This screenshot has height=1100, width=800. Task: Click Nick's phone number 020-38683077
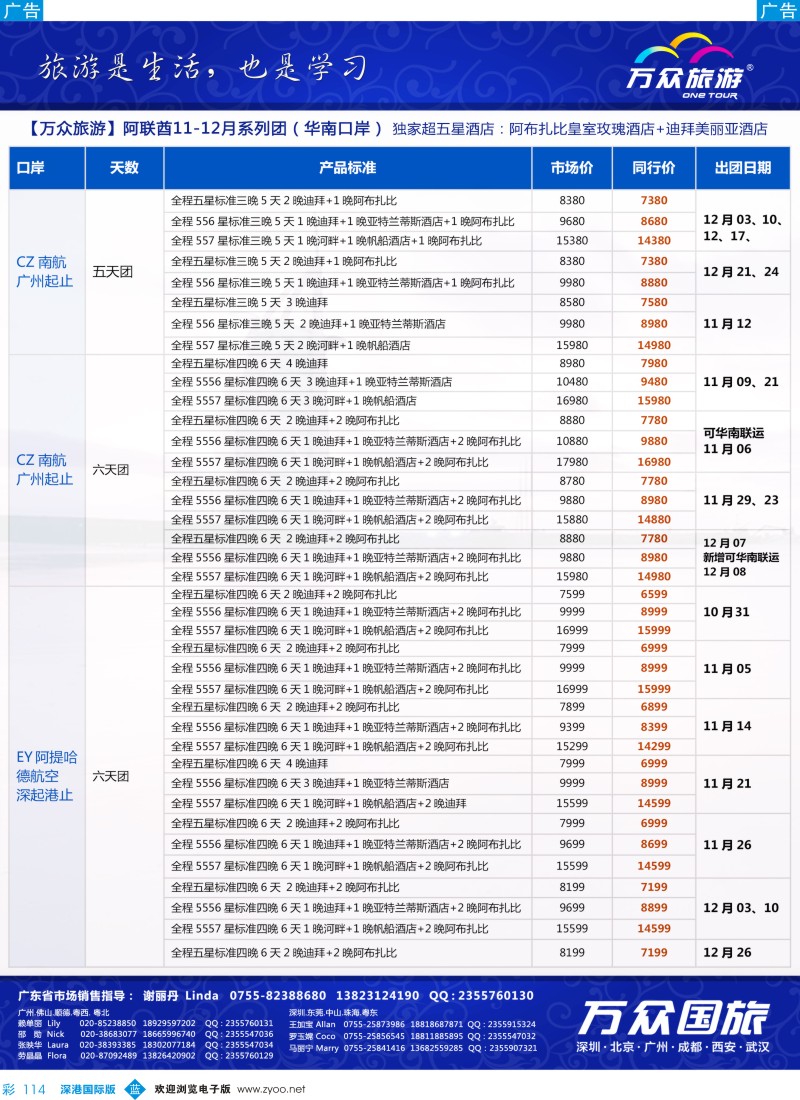coord(107,1034)
